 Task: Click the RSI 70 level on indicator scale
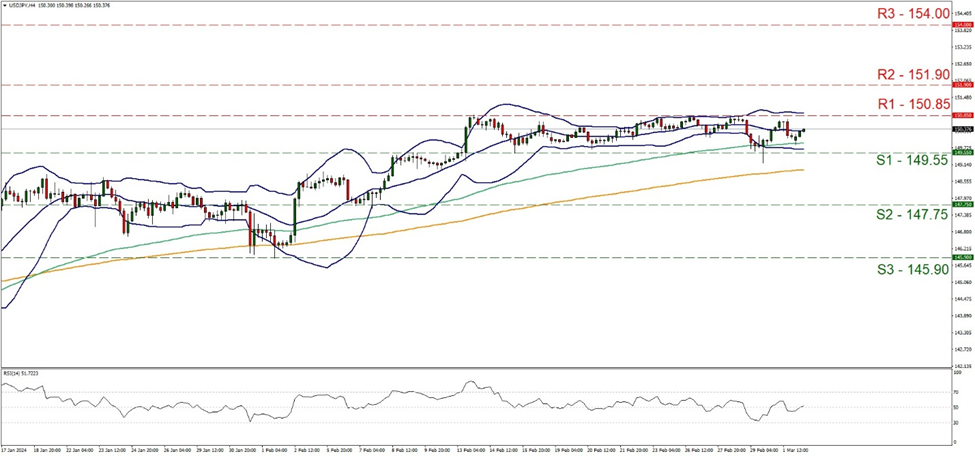(x=958, y=393)
